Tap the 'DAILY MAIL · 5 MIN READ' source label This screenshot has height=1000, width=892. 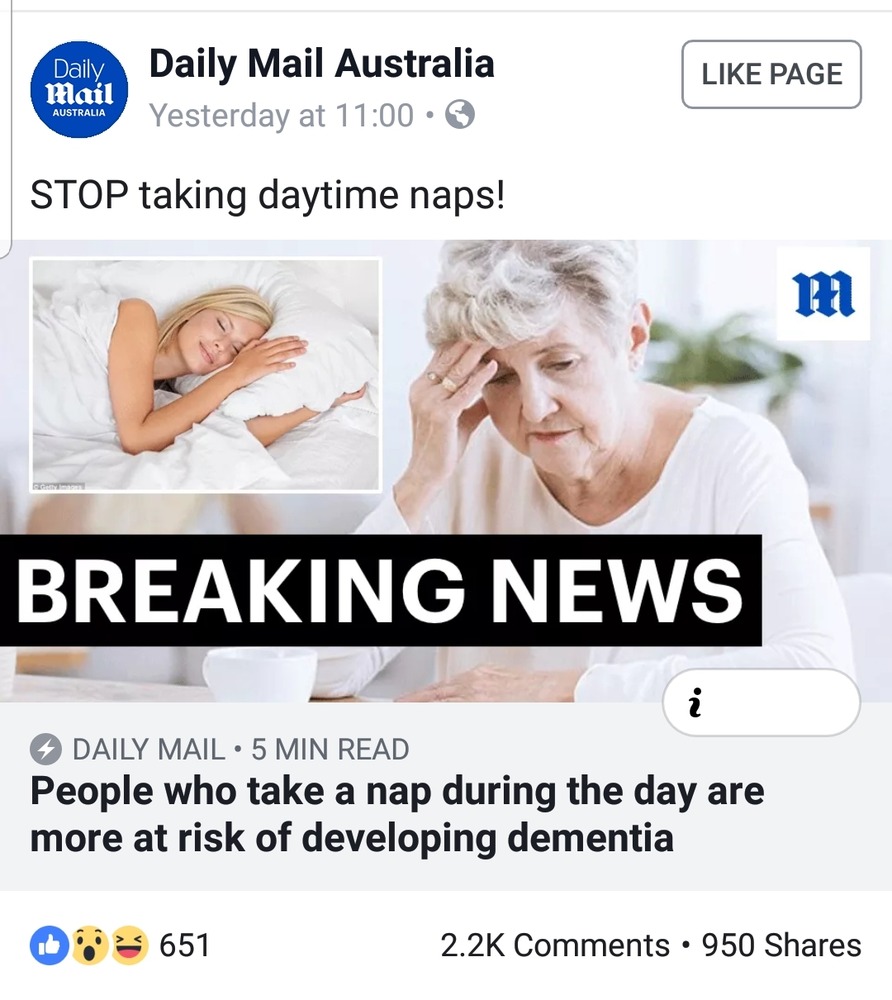point(240,749)
